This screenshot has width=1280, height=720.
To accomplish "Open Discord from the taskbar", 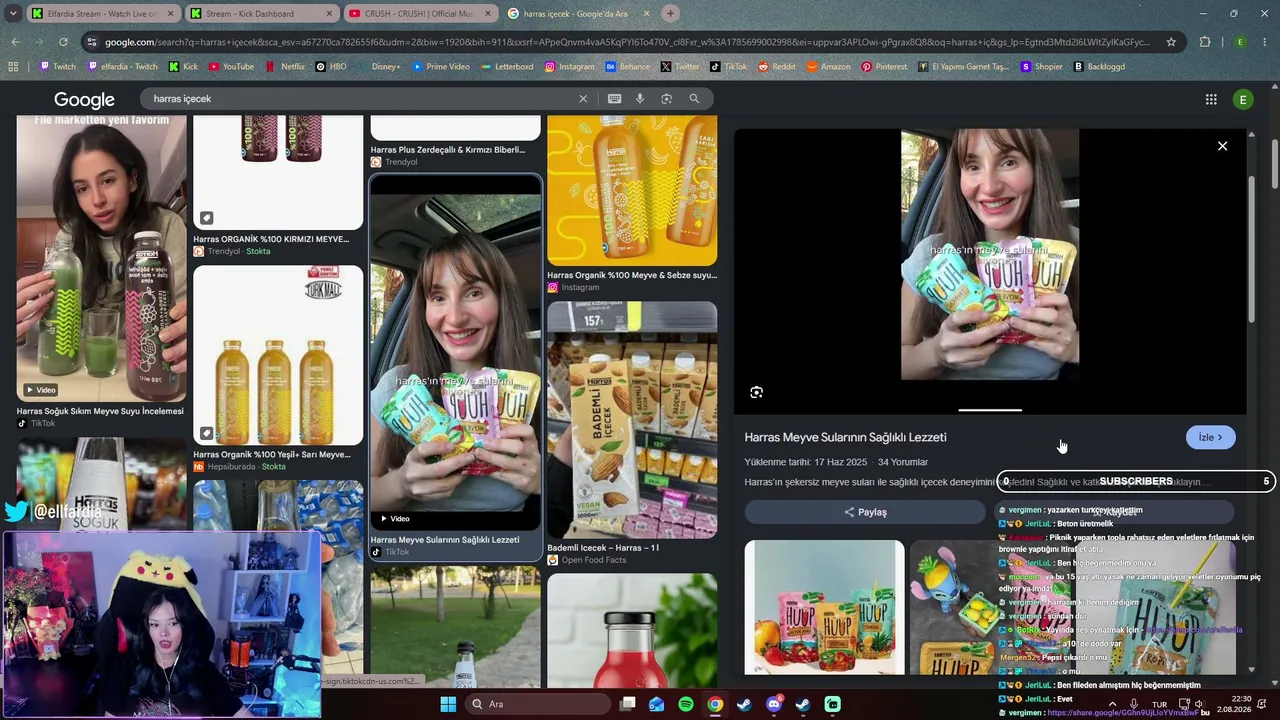I will tap(773, 704).
